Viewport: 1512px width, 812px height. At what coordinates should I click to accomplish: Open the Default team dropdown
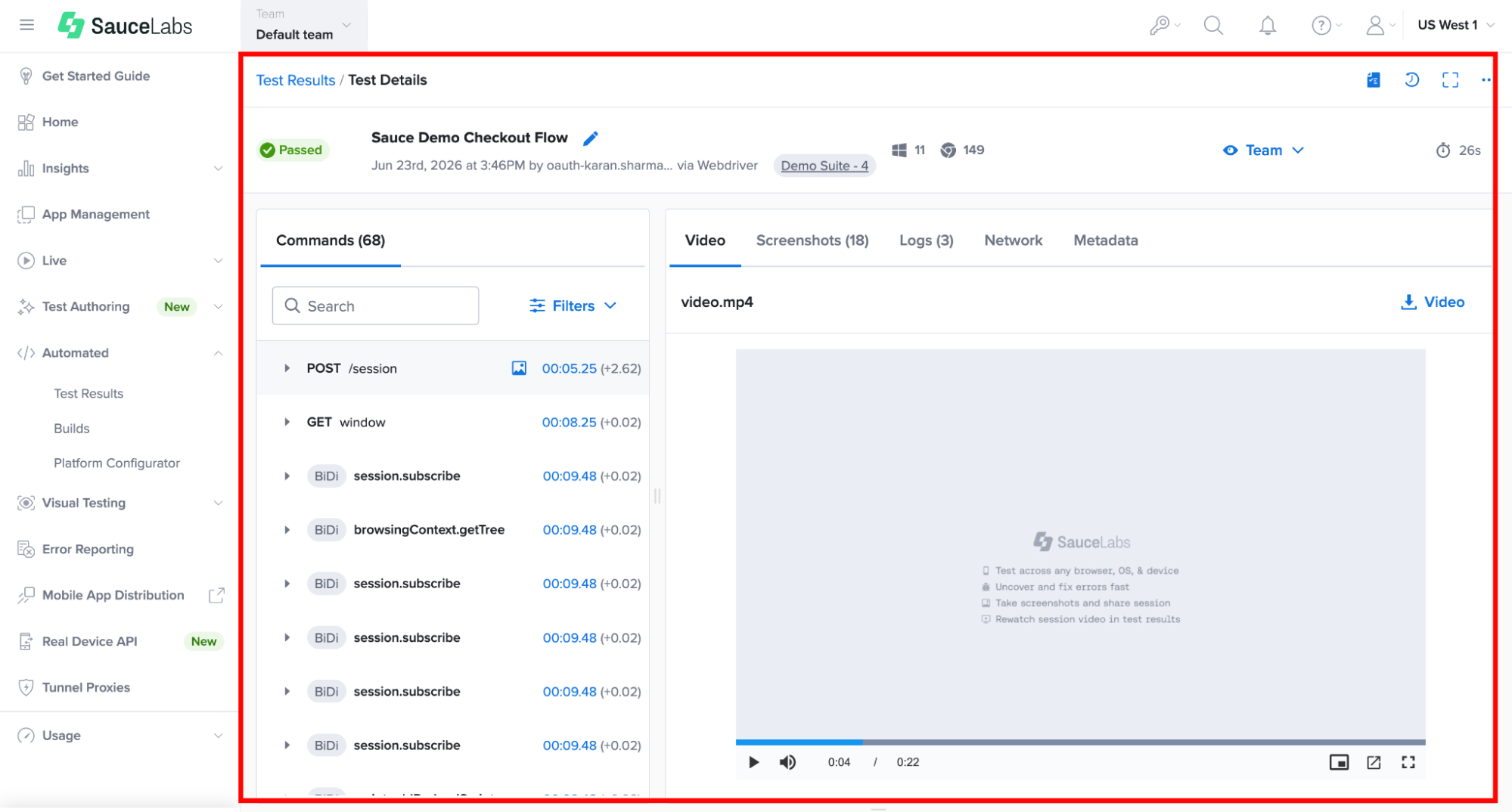(x=304, y=25)
